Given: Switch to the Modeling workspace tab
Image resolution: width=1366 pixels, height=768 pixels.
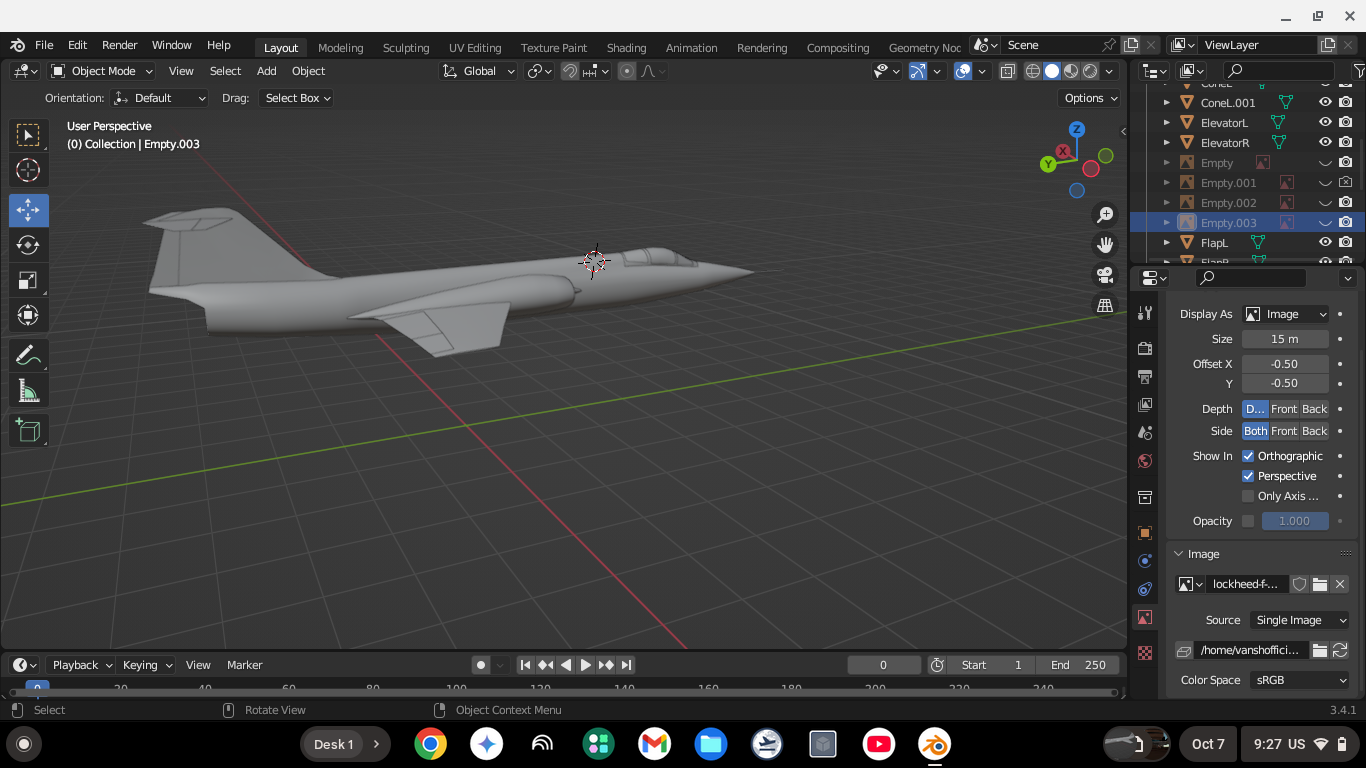Looking at the screenshot, I should coord(341,47).
